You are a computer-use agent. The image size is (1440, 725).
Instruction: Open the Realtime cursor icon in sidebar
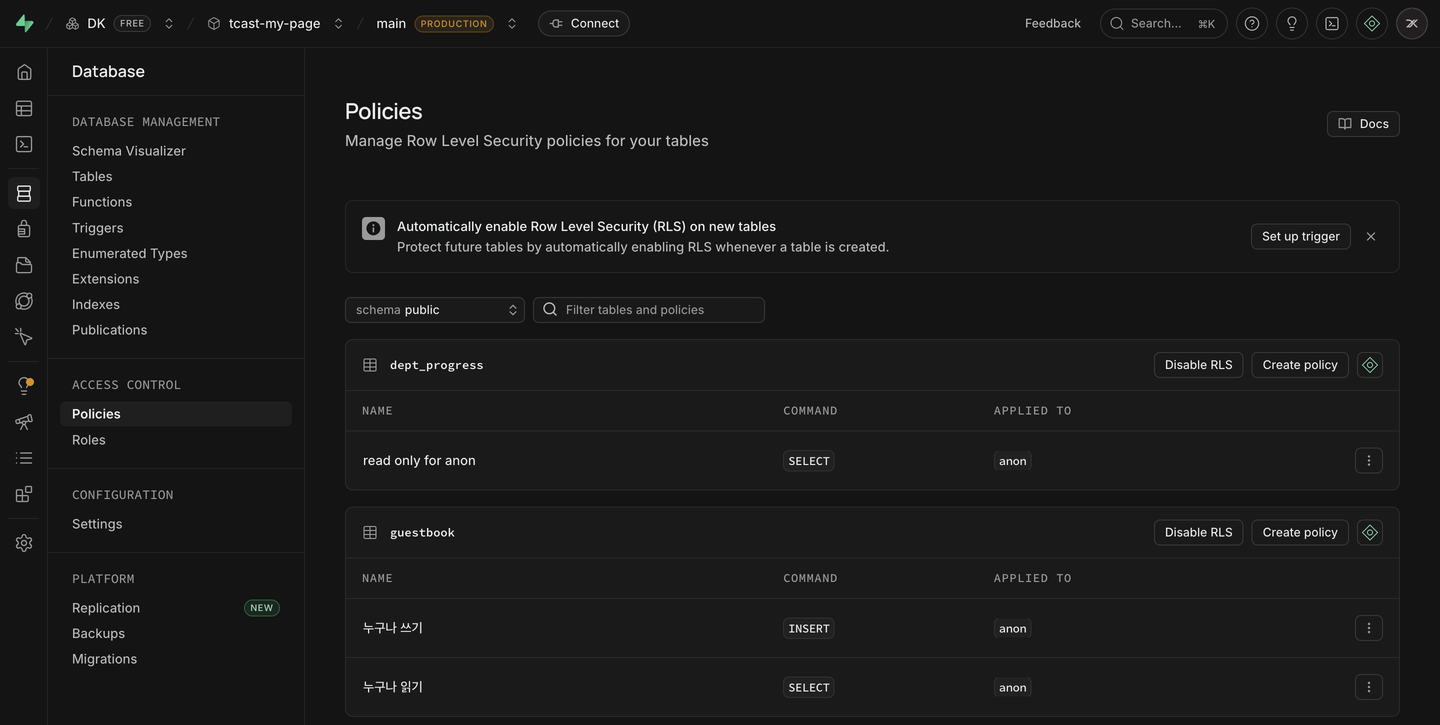pyautogui.click(x=24, y=337)
